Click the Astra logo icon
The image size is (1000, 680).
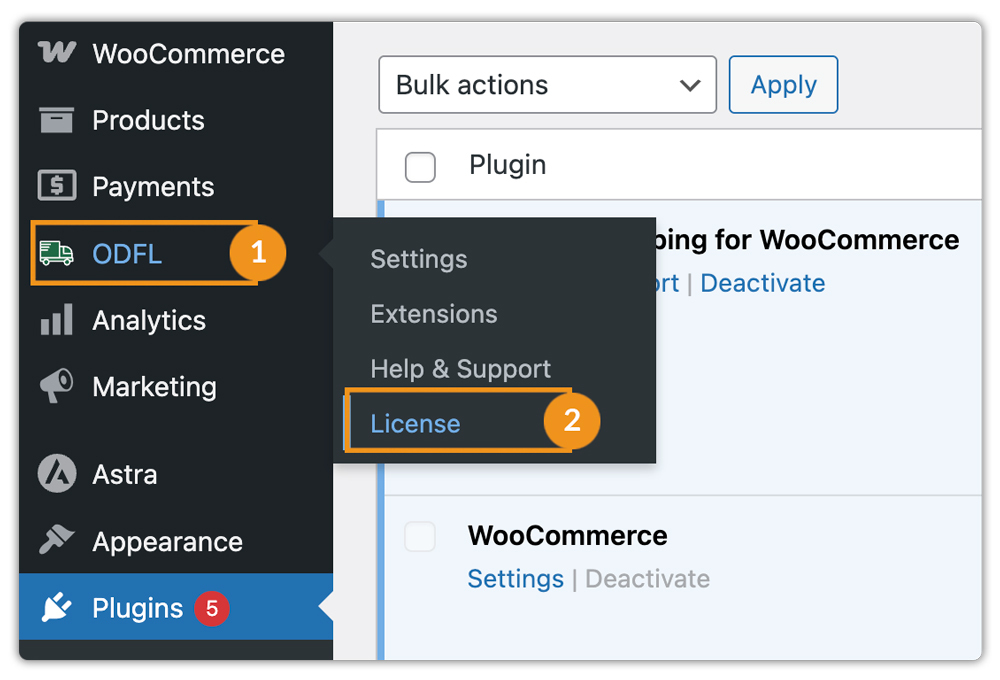56,474
